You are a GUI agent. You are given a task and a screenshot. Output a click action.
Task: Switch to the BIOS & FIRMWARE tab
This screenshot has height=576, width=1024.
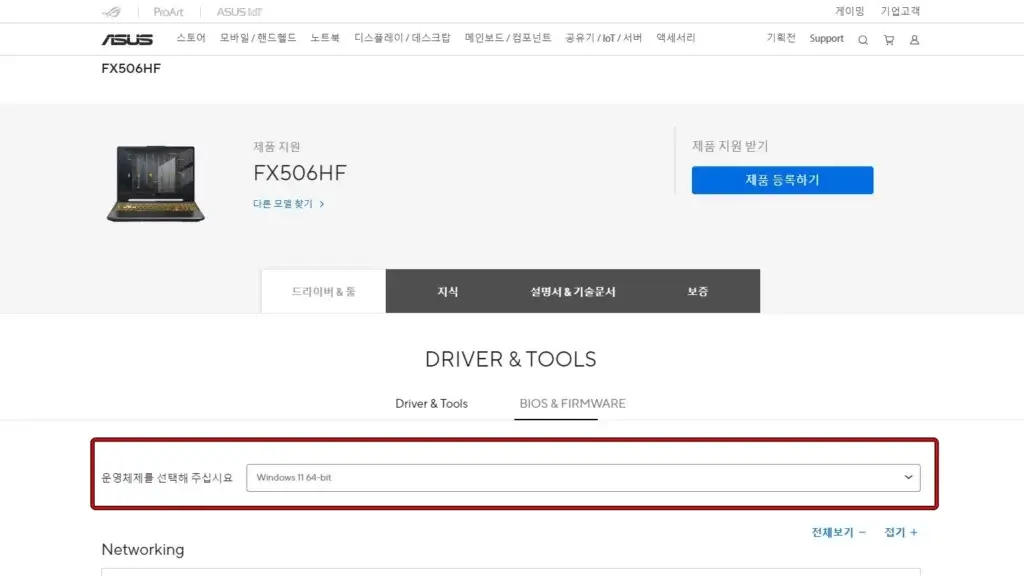pyautogui.click(x=571, y=404)
